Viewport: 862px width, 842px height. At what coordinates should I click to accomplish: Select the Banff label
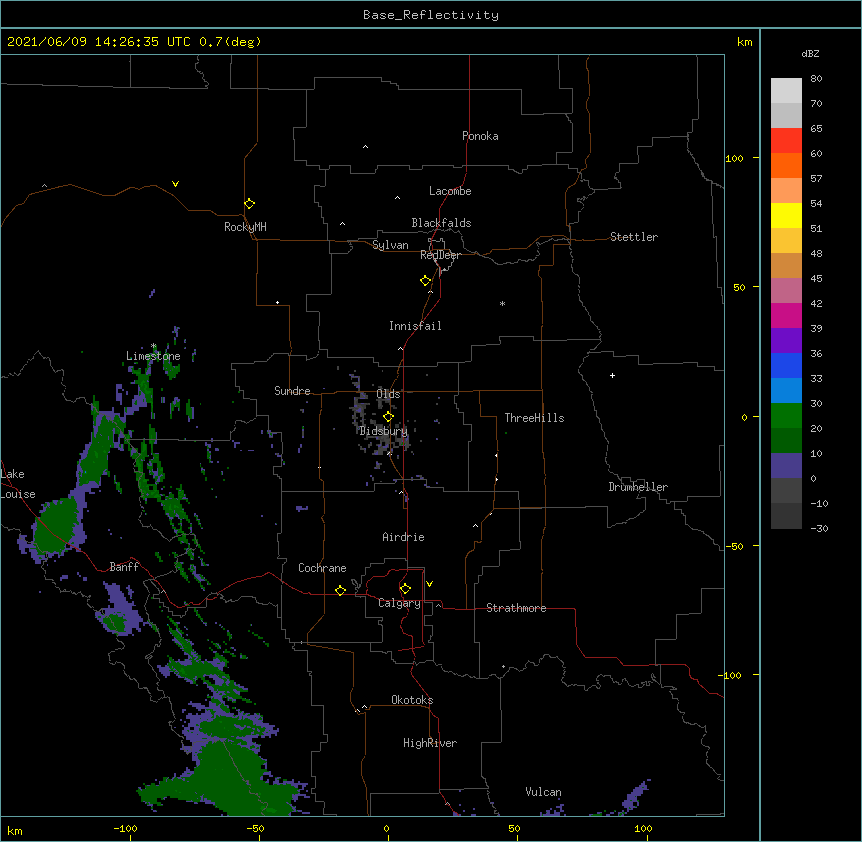[x=124, y=567]
